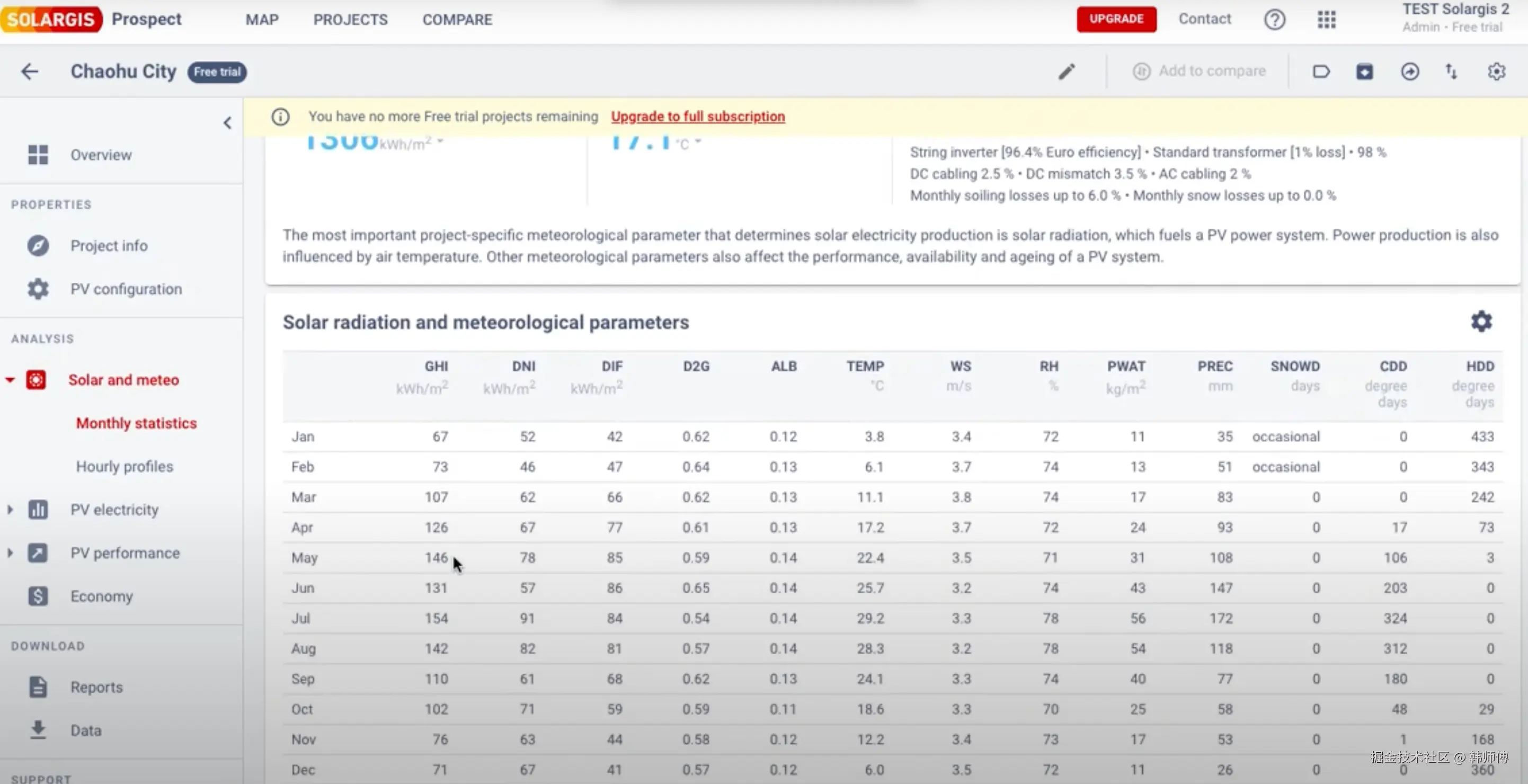
Task: Expand the PV performance section arrow
Action: point(10,553)
